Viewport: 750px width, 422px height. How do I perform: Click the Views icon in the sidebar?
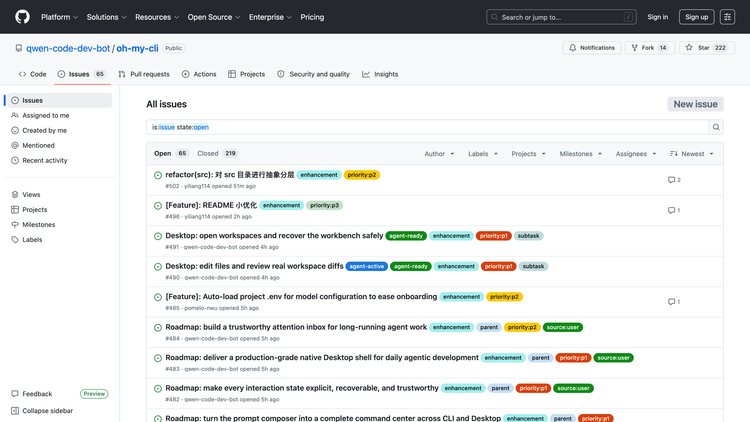(x=15, y=195)
